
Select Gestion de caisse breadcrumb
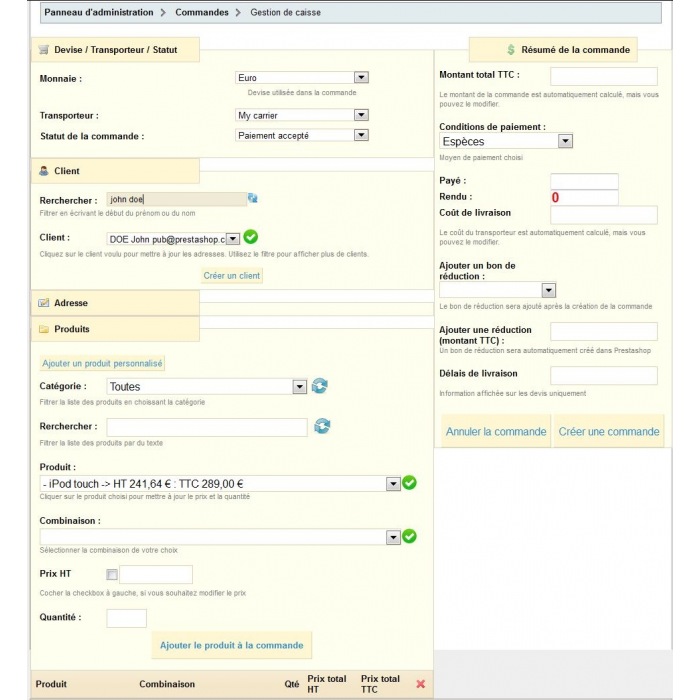285,12
